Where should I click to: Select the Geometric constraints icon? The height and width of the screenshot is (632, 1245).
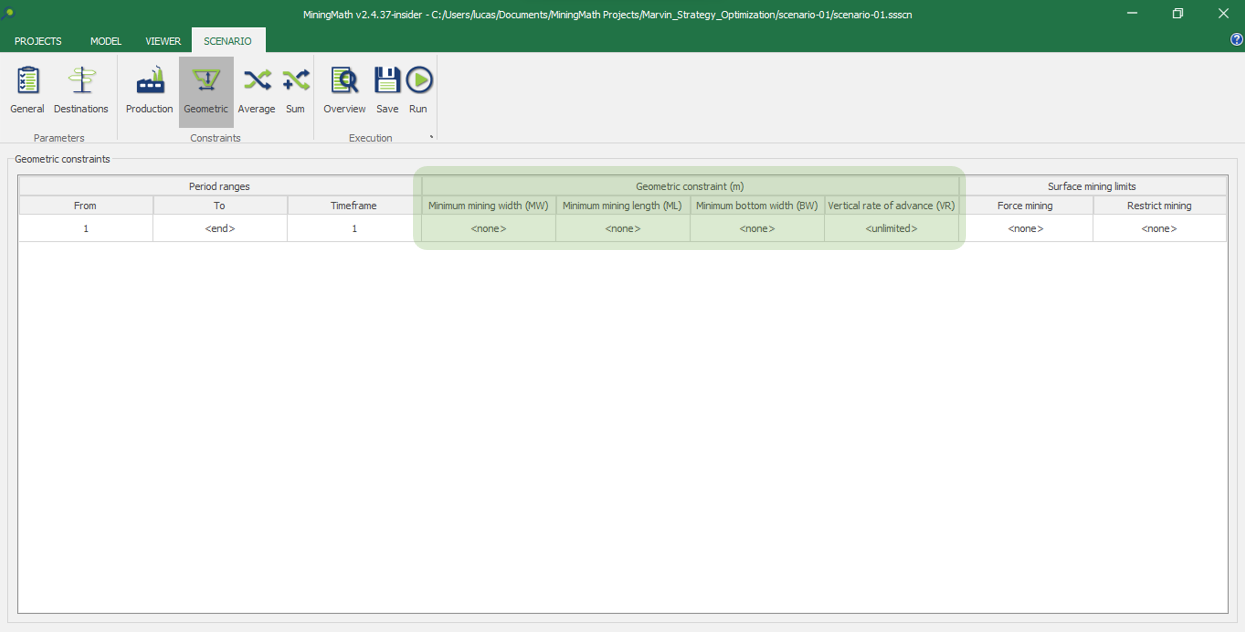(206, 90)
